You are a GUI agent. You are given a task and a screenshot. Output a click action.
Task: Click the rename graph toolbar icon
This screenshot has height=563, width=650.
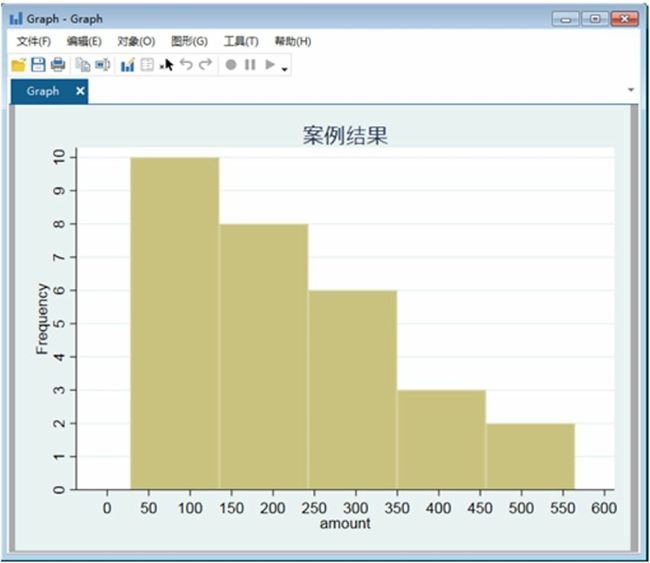point(103,65)
